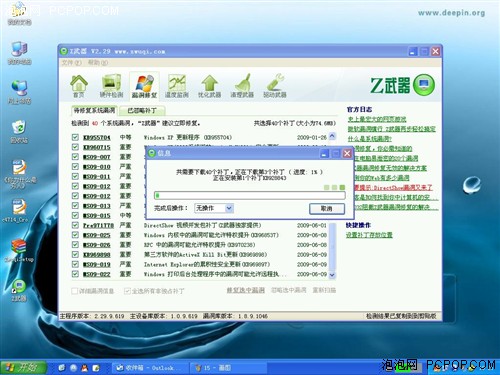
Task: Select the Z武器 desktop shortcut icon
Action: click(19, 290)
